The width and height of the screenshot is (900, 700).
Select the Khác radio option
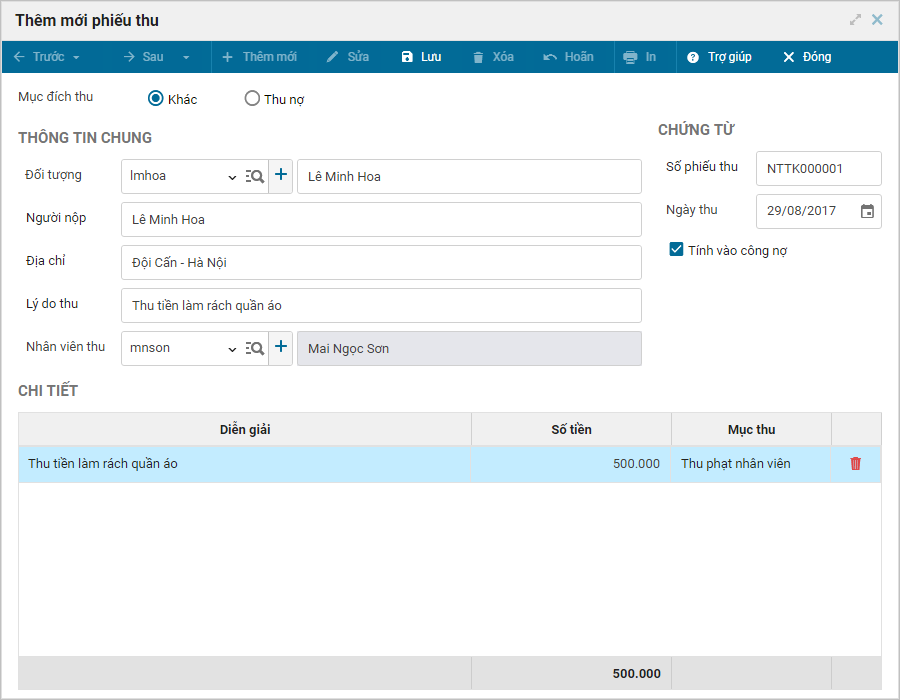pyautogui.click(x=156, y=99)
